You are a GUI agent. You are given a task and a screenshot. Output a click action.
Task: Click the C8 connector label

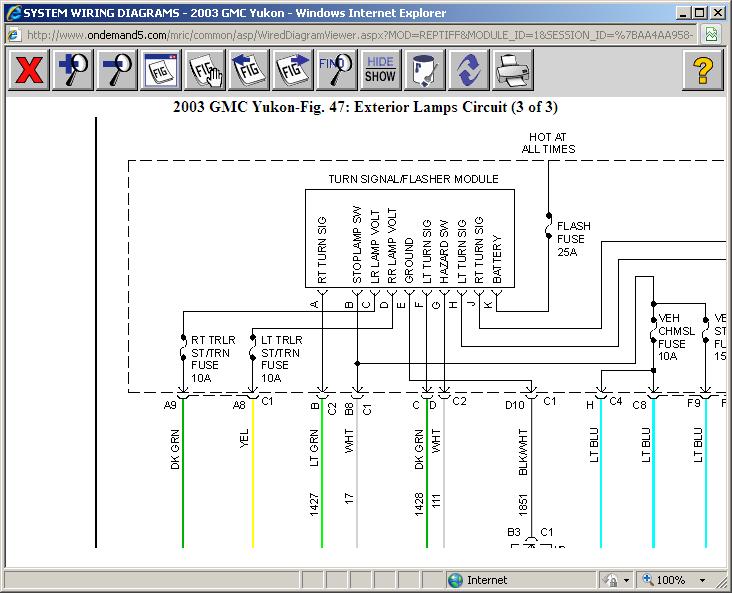pos(640,405)
